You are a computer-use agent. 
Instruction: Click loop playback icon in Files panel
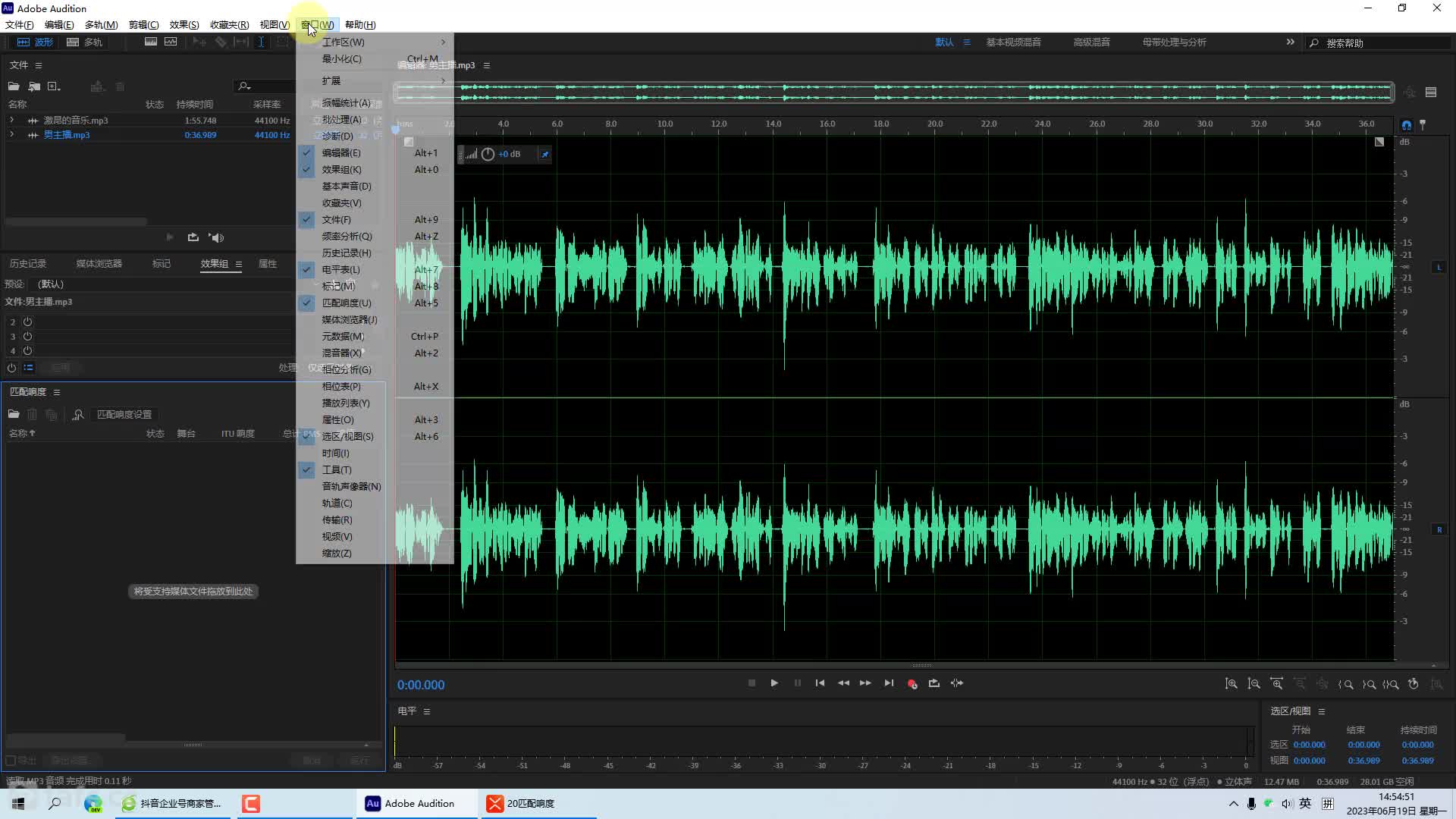pyautogui.click(x=193, y=237)
